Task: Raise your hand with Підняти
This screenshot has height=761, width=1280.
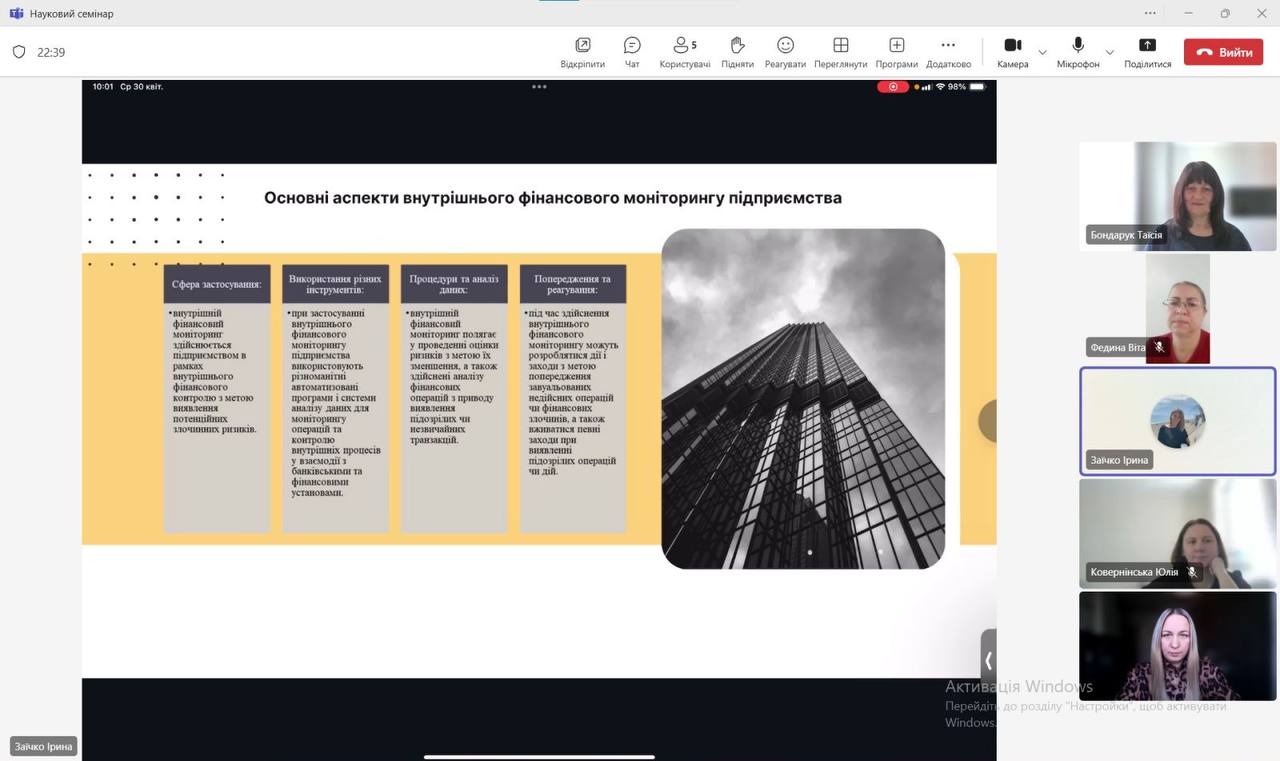Action: coord(737,52)
